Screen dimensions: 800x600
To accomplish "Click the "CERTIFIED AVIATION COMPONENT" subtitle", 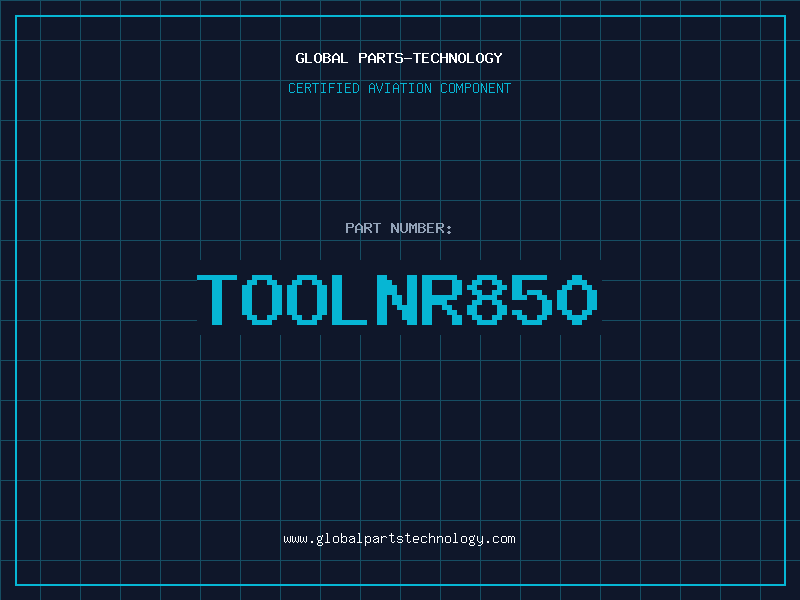I will pos(399,89).
